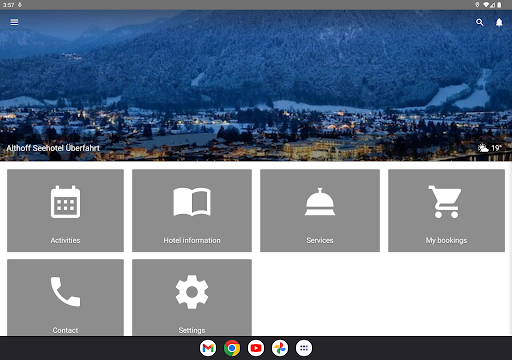Open the weather info showing 19°

490,148
